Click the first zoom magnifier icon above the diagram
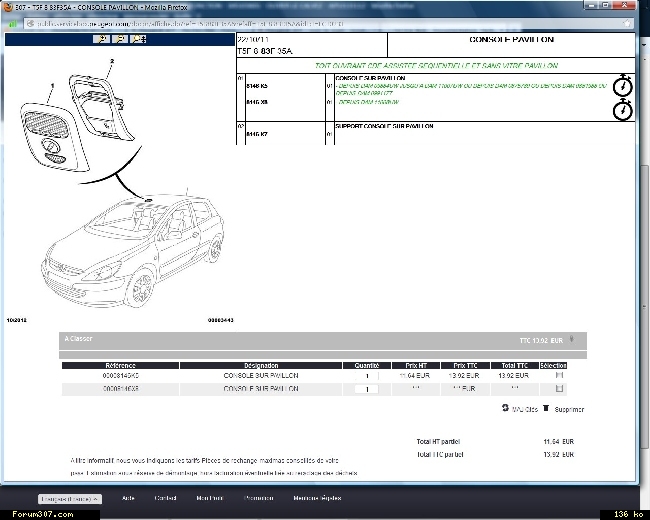 [x=101, y=39]
